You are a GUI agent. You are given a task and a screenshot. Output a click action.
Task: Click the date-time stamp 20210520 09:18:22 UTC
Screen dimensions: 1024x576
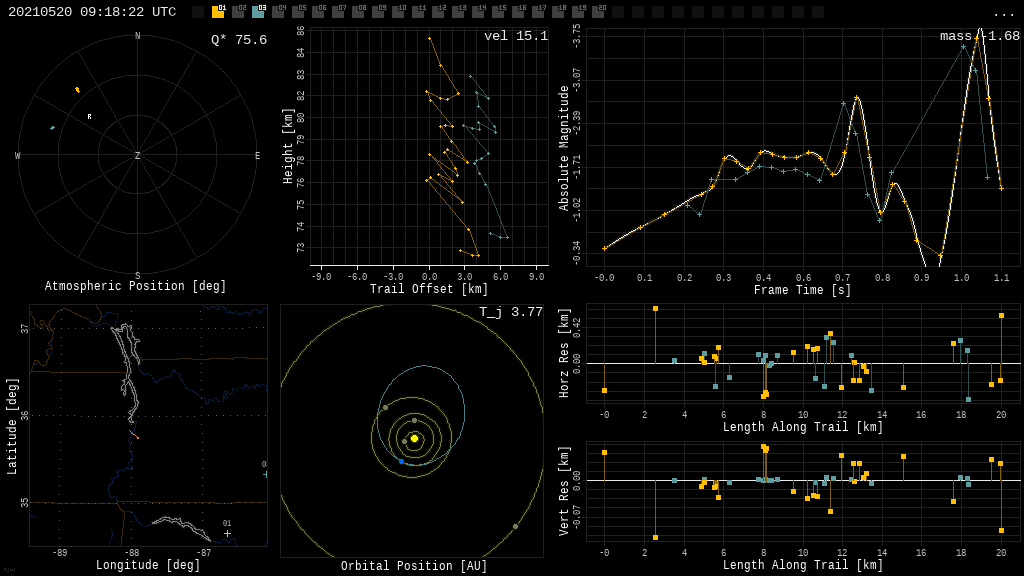(x=92, y=12)
